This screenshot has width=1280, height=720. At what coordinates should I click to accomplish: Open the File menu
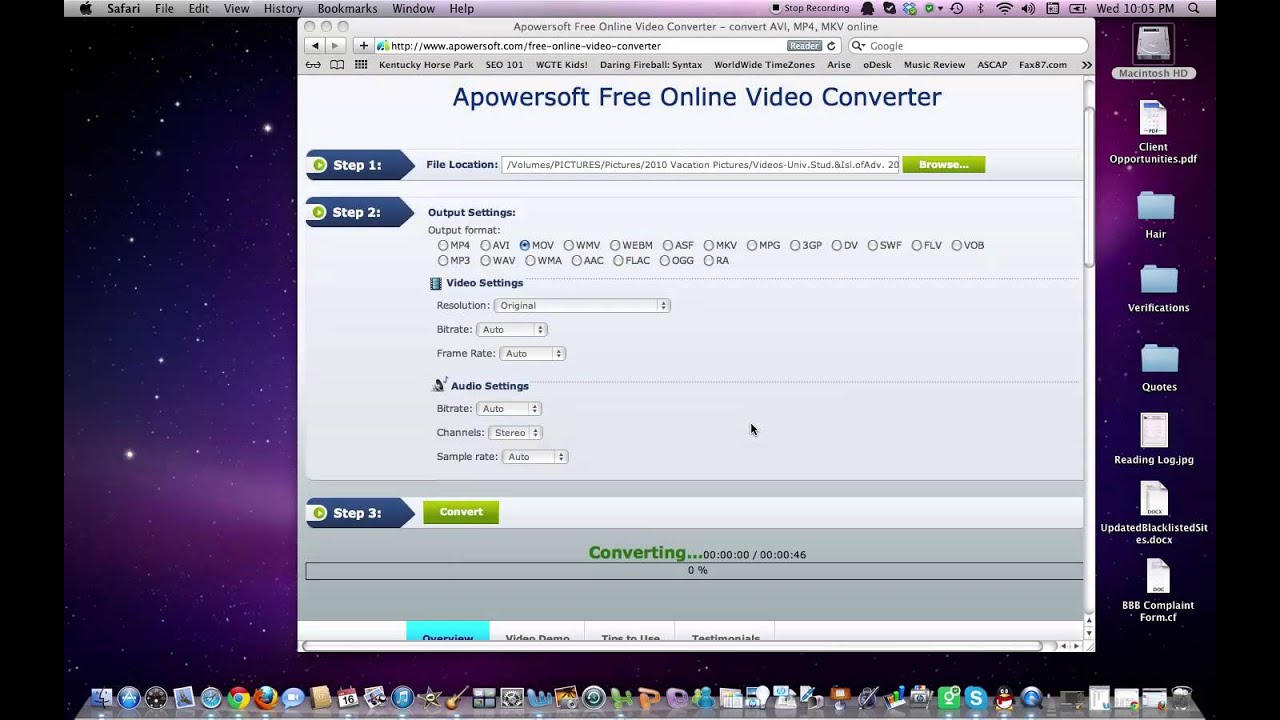(164, 8)
